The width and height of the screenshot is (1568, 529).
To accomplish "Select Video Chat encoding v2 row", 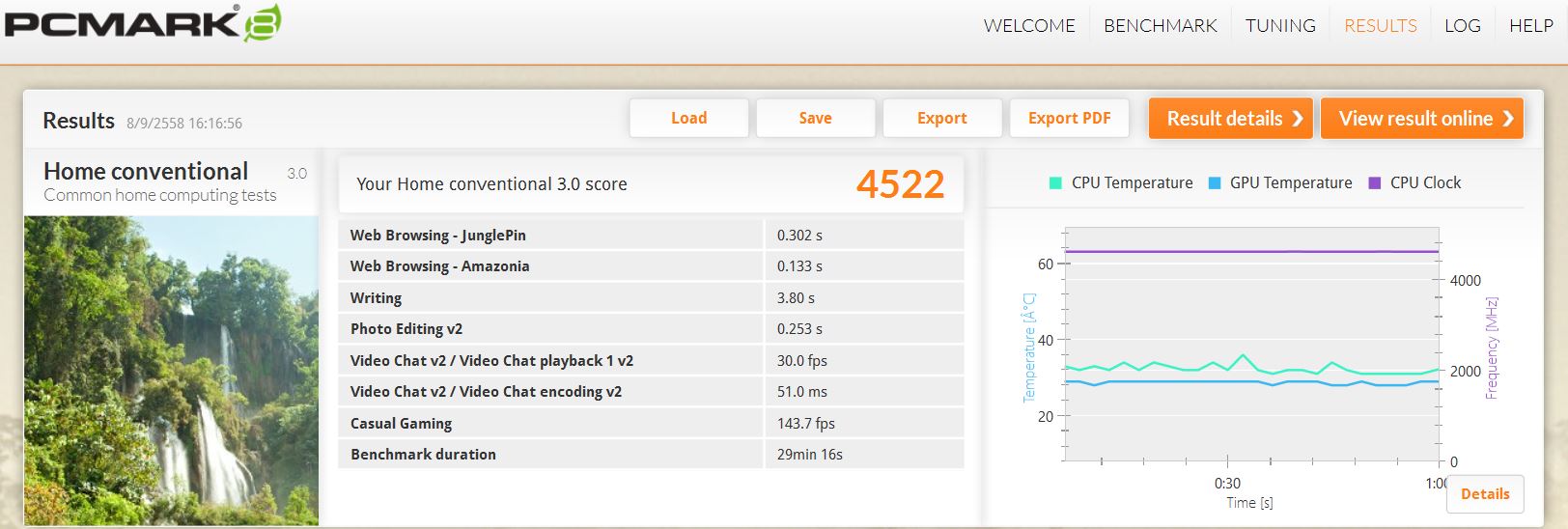I will (x=651, y=392).
